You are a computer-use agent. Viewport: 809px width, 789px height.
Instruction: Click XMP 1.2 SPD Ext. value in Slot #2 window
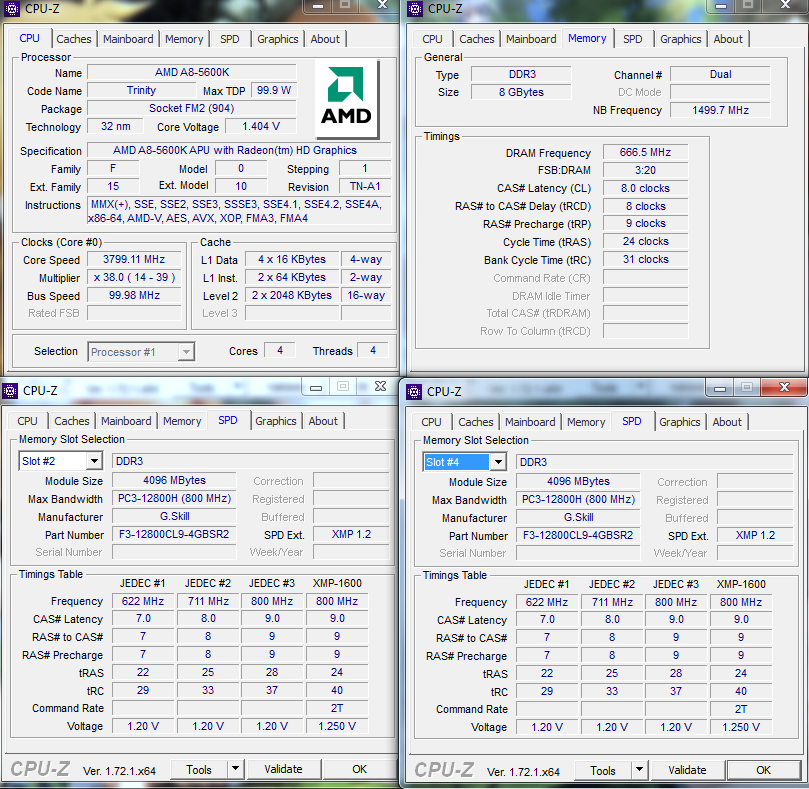tap(351, 534)
